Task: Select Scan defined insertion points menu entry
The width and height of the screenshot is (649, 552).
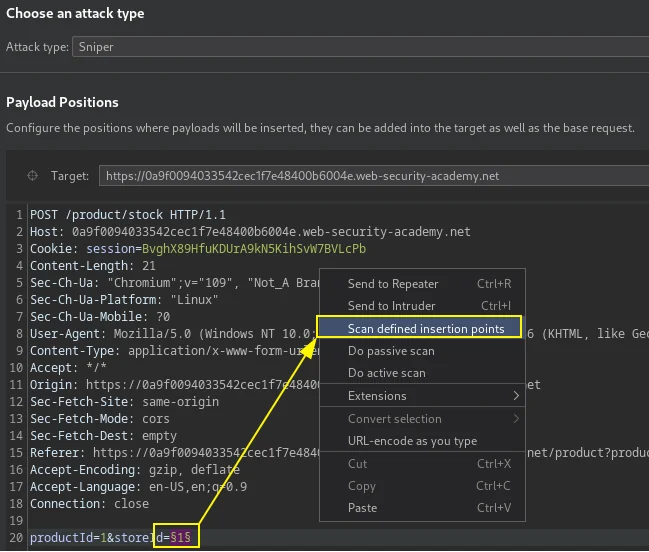Action: pyautogui.click(x=419, y=329)
